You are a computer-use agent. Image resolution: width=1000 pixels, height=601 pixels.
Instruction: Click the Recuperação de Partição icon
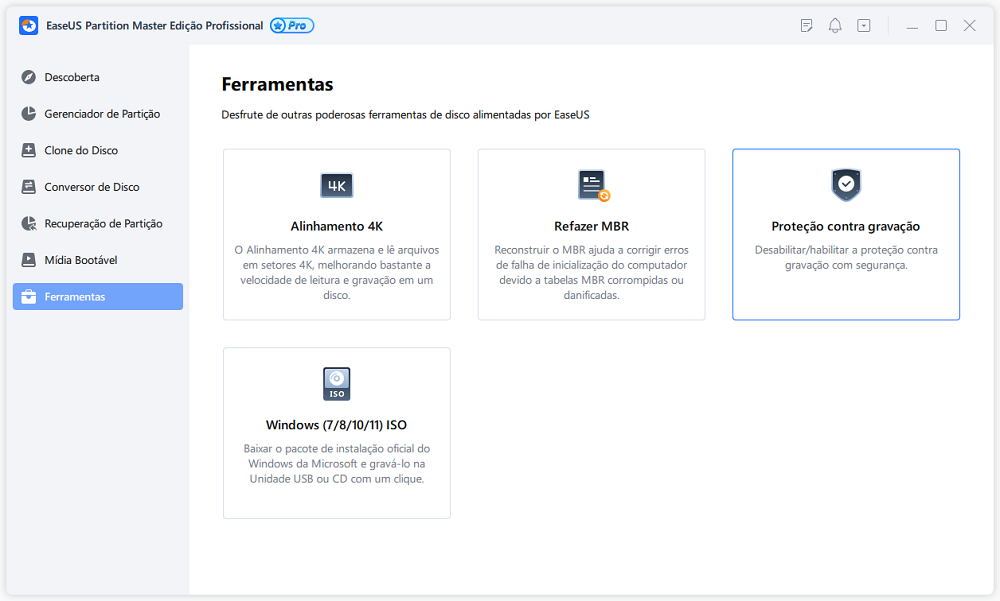coord(28,223)
